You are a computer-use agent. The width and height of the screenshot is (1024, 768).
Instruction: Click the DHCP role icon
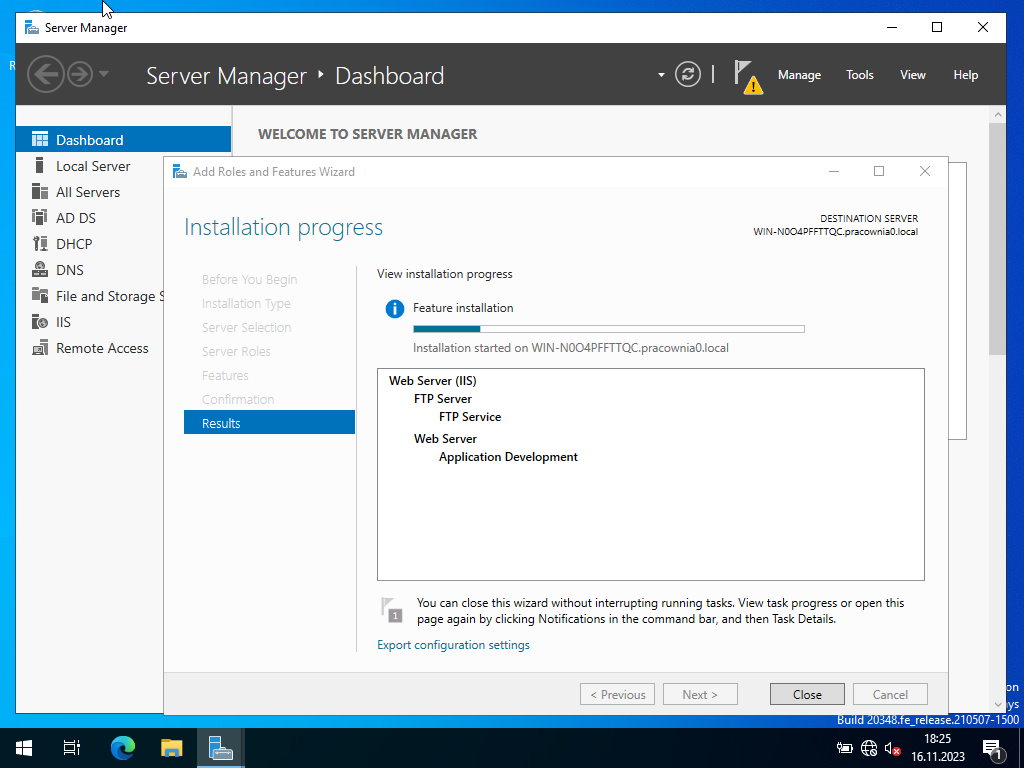[40, 244]
